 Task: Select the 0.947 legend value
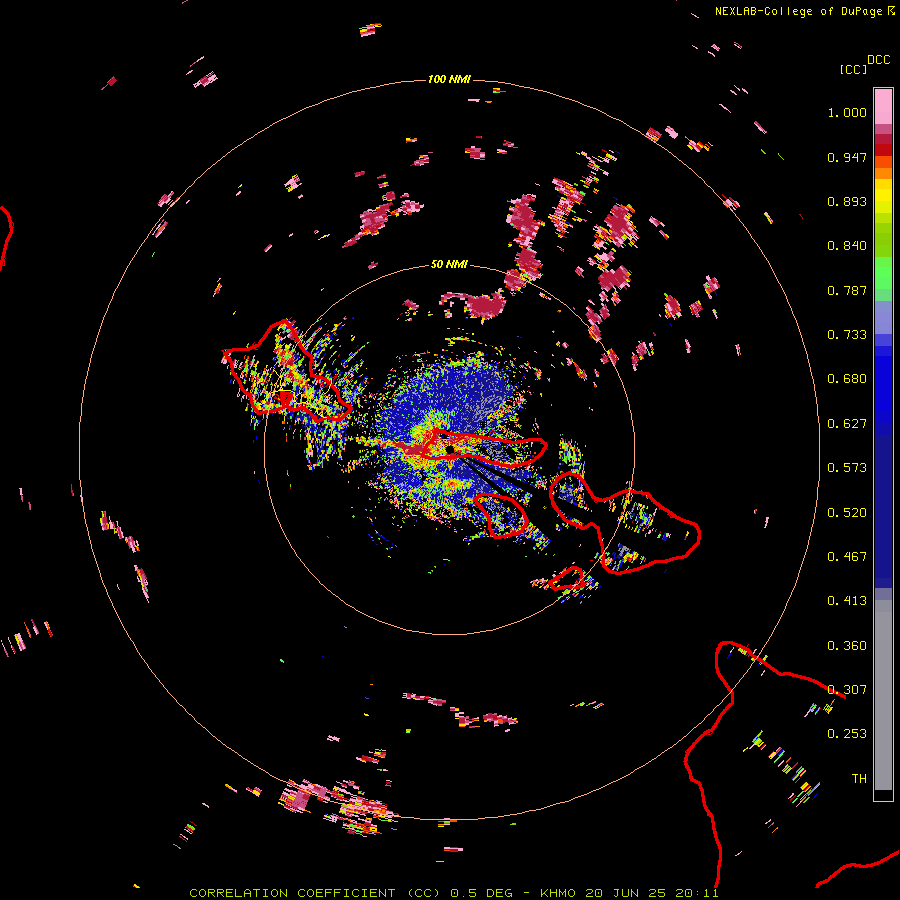(847, 157)
